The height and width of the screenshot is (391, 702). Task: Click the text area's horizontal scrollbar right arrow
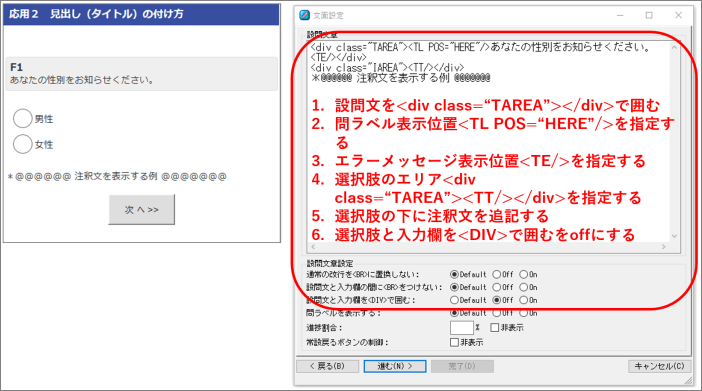tap(663, 247)
